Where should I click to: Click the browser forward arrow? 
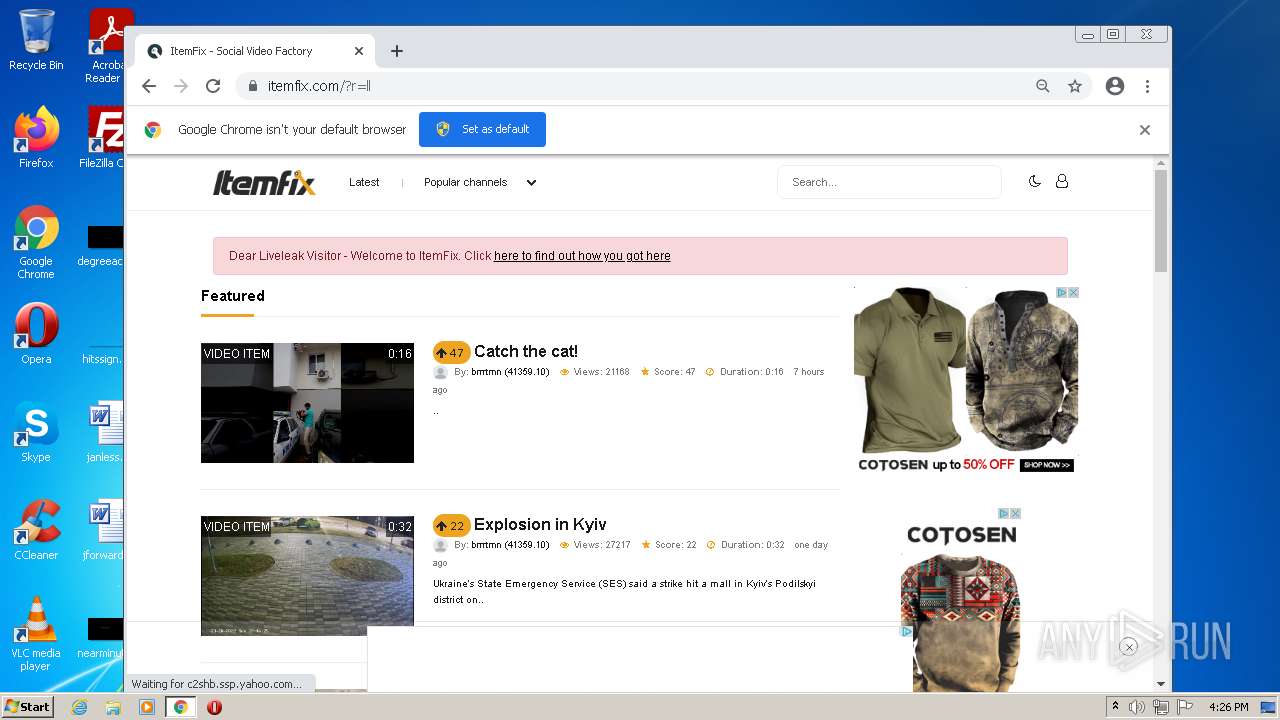[x=181, y=86]
